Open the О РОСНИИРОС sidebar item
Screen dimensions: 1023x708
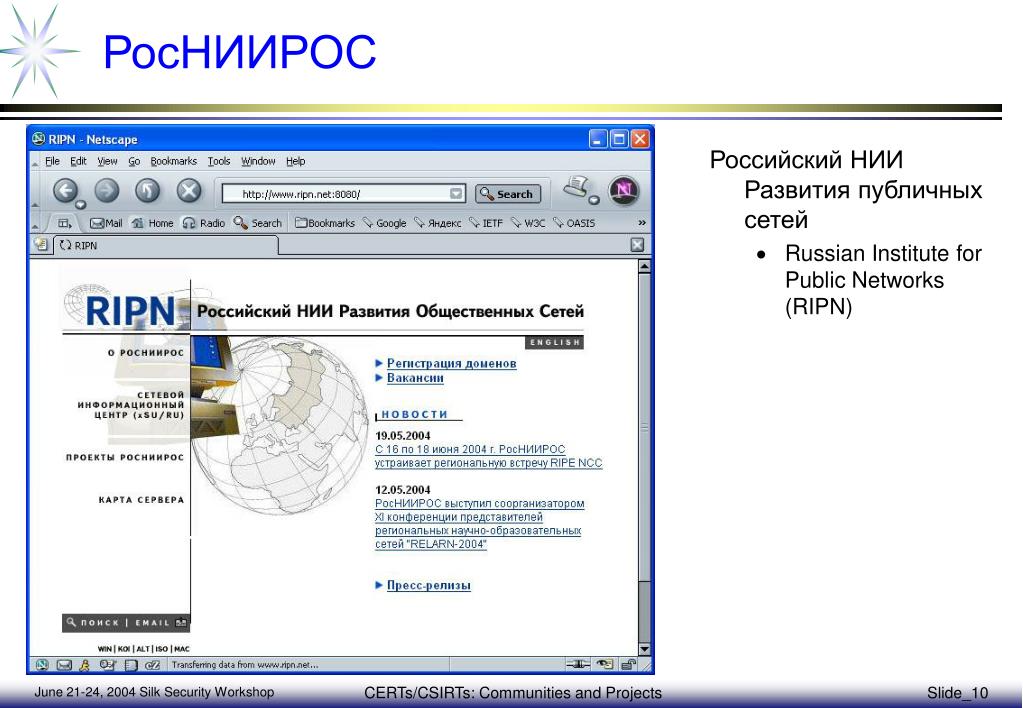click(146, 352)
